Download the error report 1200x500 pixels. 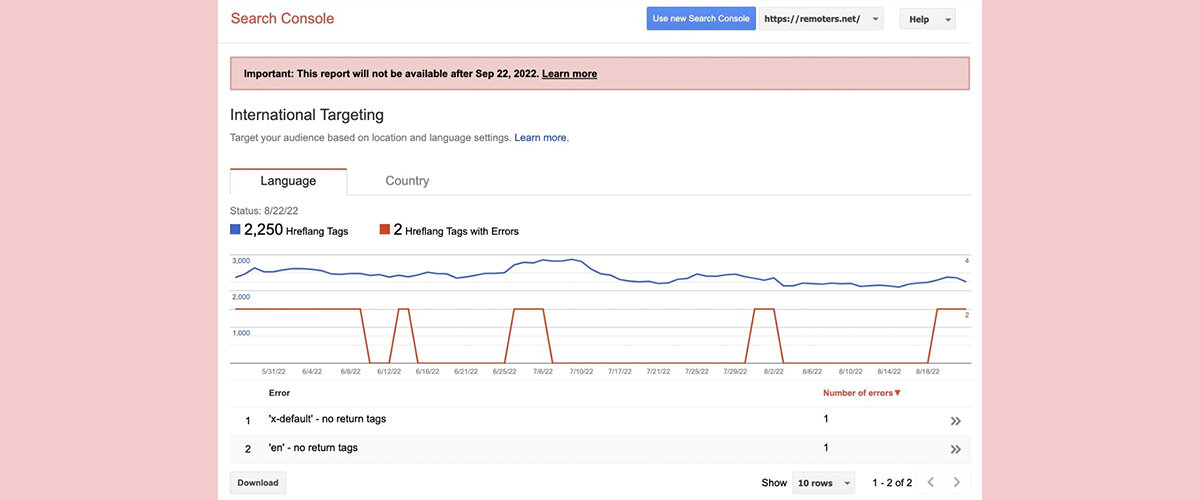[258, 483]
